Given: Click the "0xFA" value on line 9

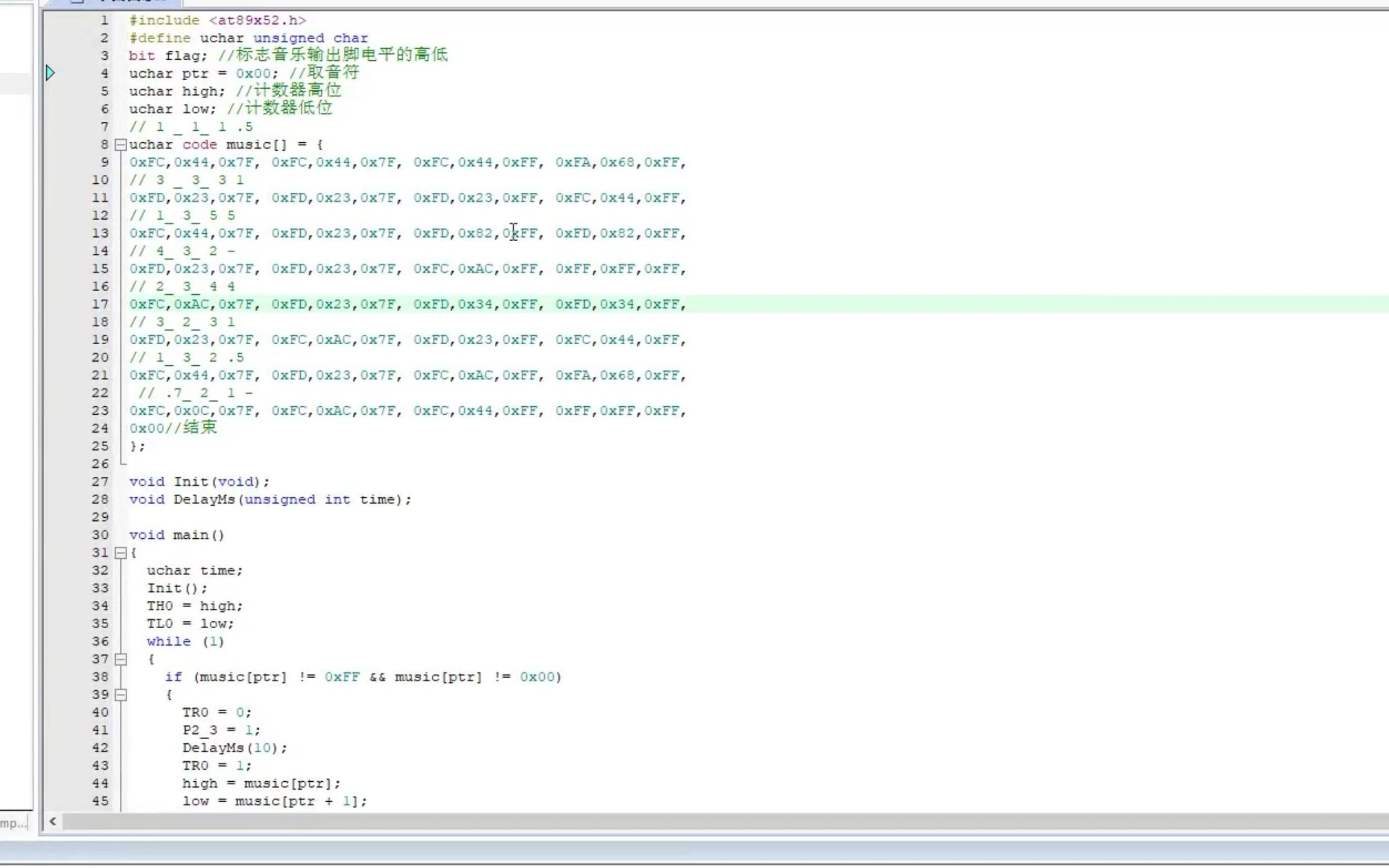Looking at the screenshot, I should pos(573,163).
